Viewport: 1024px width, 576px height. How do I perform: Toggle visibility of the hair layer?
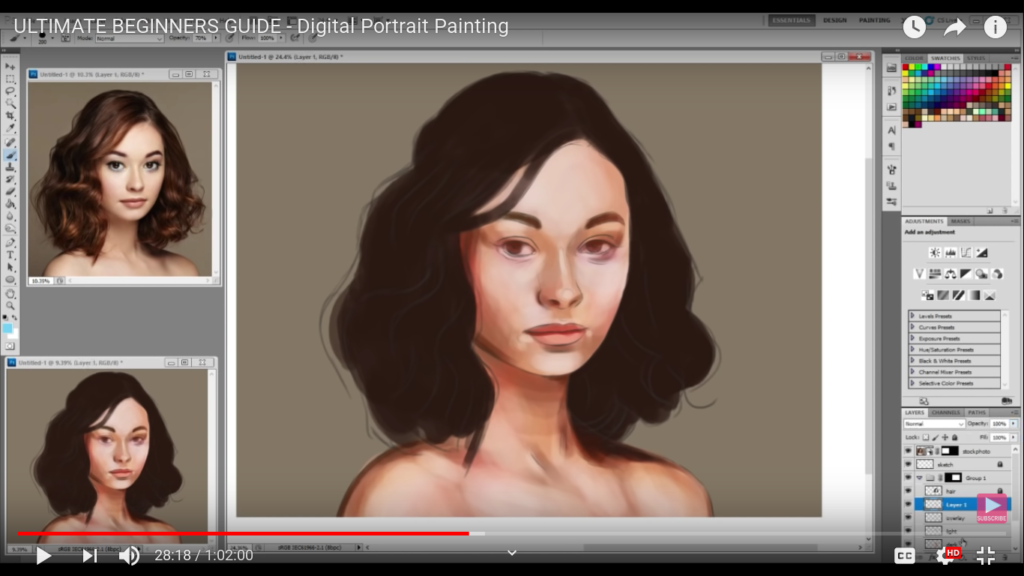pos(908,491)
